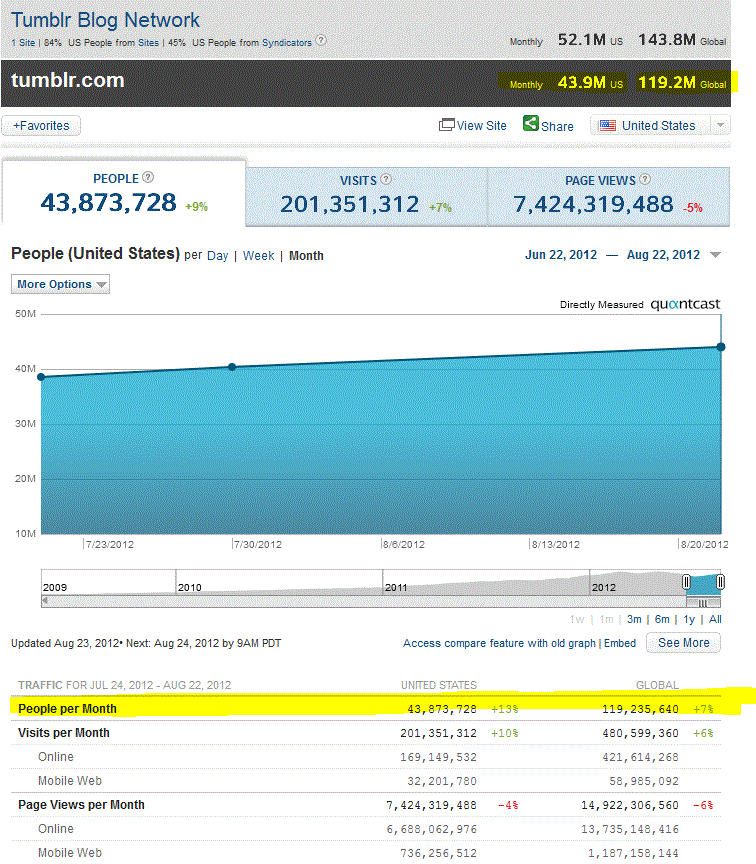Select the VISITS tab

pos(366,197)
